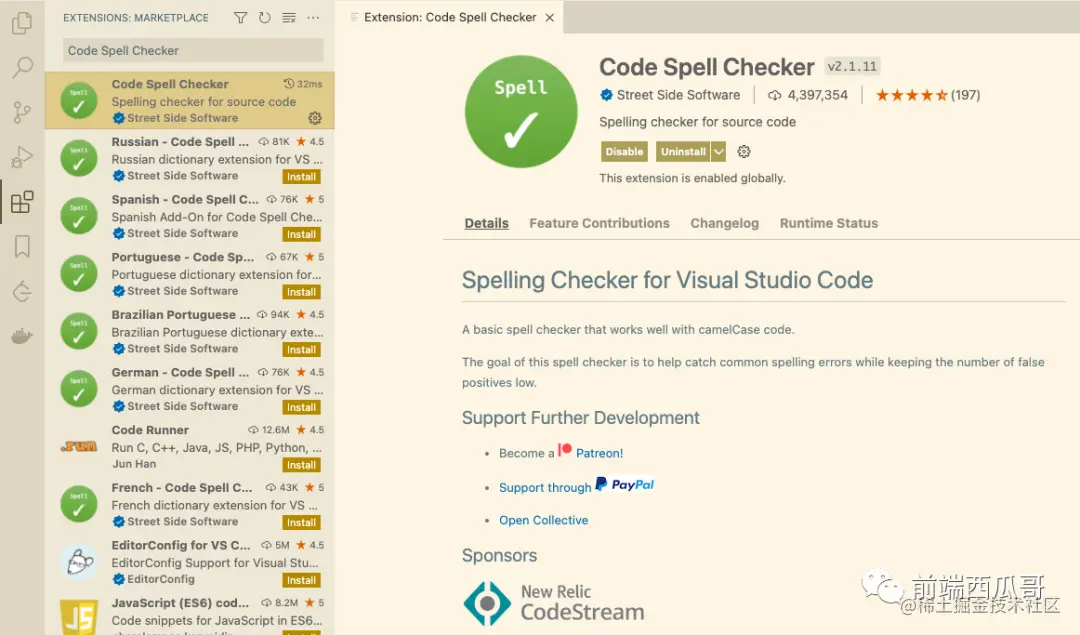The image size is (1080, 635).
Task: Install the Brazilian Portuguese extension
Action: (301, 350)
